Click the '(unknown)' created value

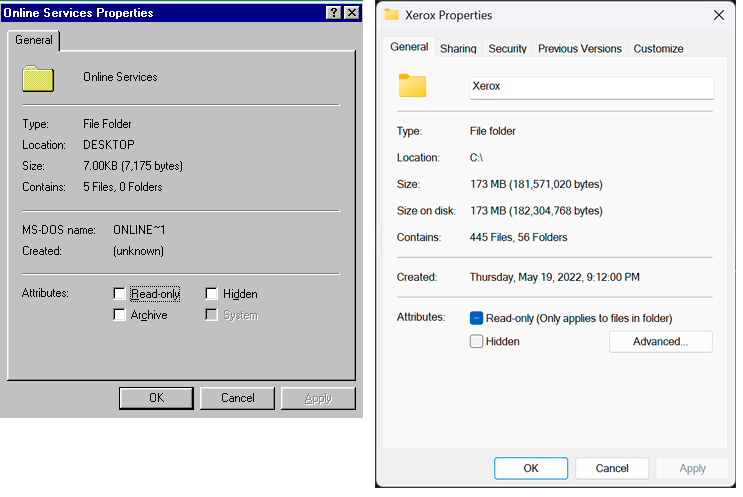tap(138, 251)
